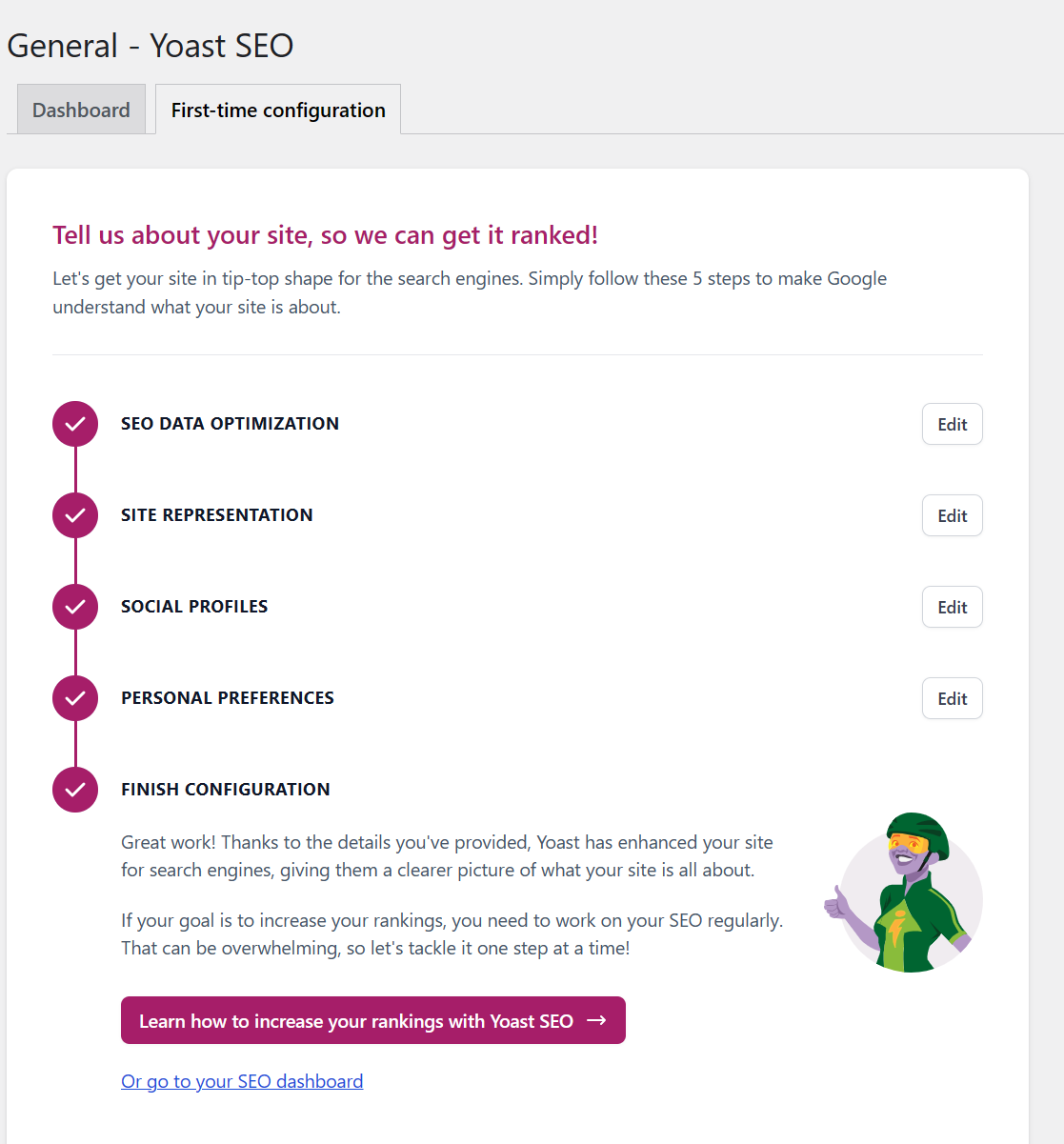This screenshot has width=1064, height=1144.
Task: Click the FINISH CONFIGURATION step heading
Action: click(226, 790)
